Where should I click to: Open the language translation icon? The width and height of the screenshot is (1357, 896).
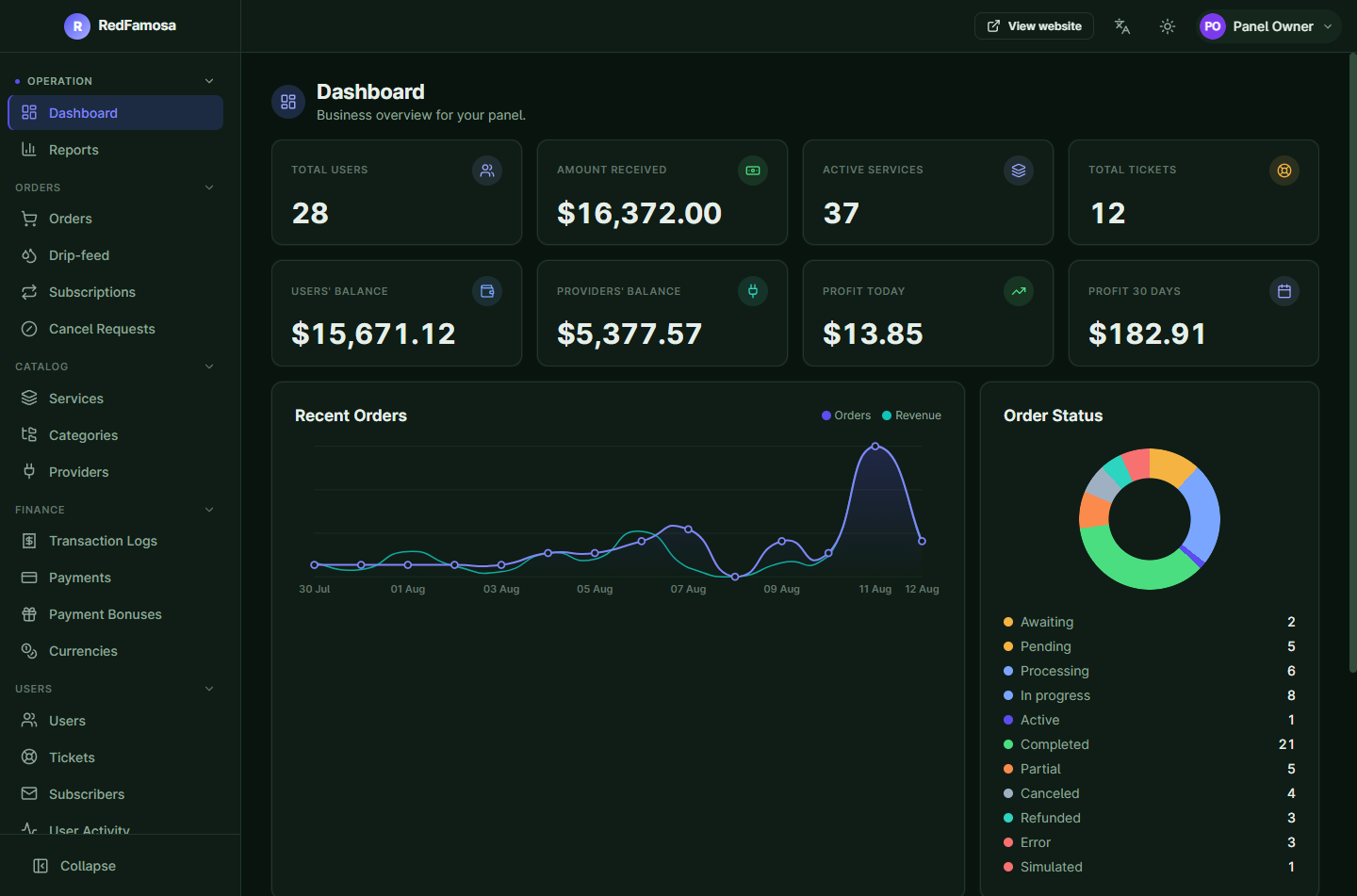click(x=1121, y=26)
